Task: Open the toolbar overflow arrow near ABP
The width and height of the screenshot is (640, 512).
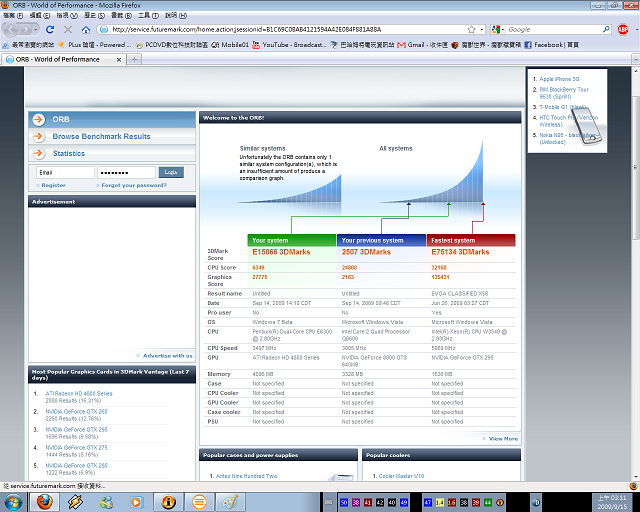Action: [637, 29]
